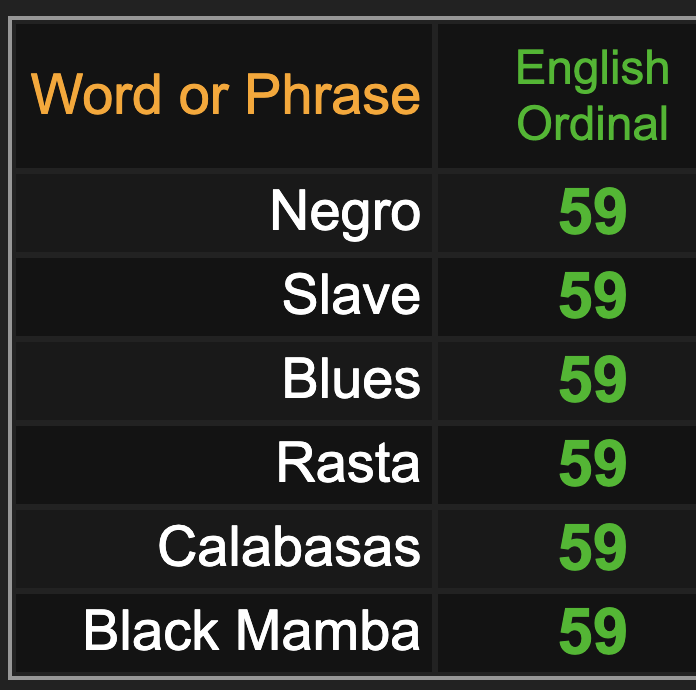Click the word 'Black' in last row
The width and height of the screenshot is (696, 690).
pos(151,631)
